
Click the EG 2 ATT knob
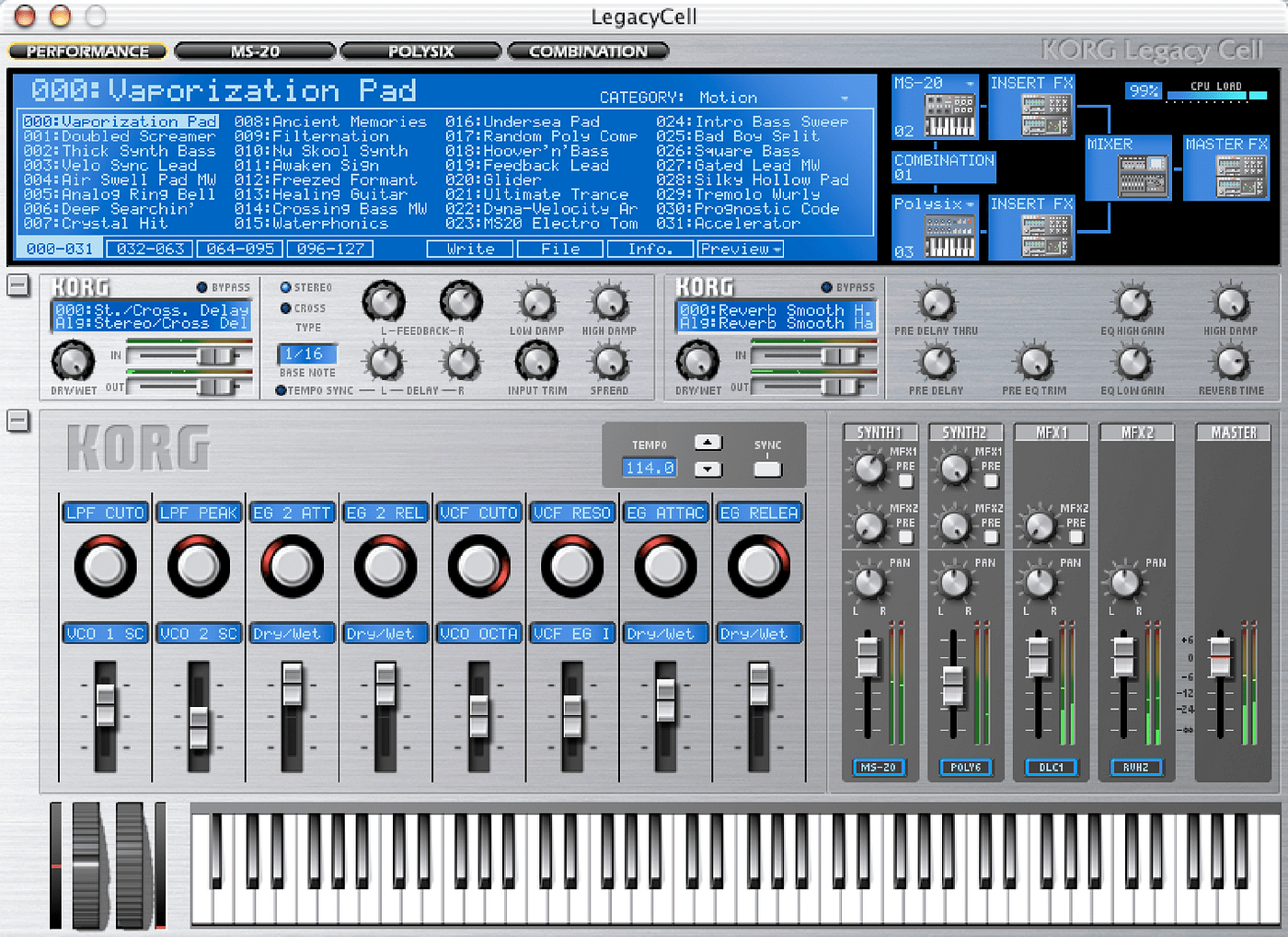(x=293, y=566)
